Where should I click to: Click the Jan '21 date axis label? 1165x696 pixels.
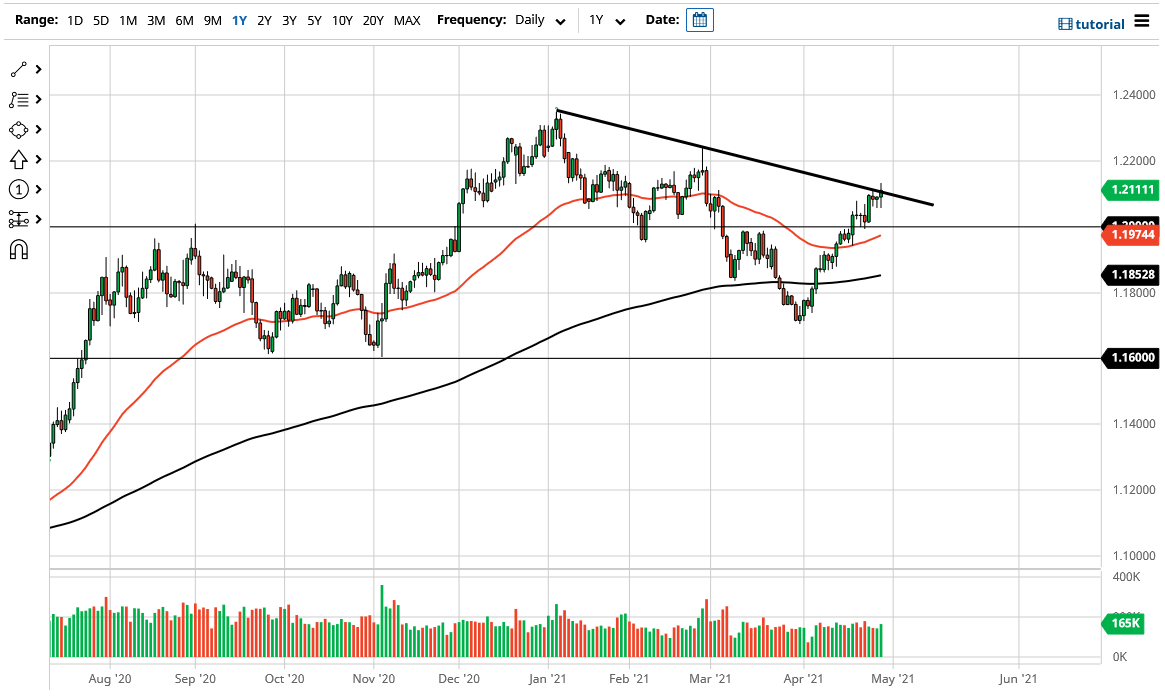(x=548, y=678)
